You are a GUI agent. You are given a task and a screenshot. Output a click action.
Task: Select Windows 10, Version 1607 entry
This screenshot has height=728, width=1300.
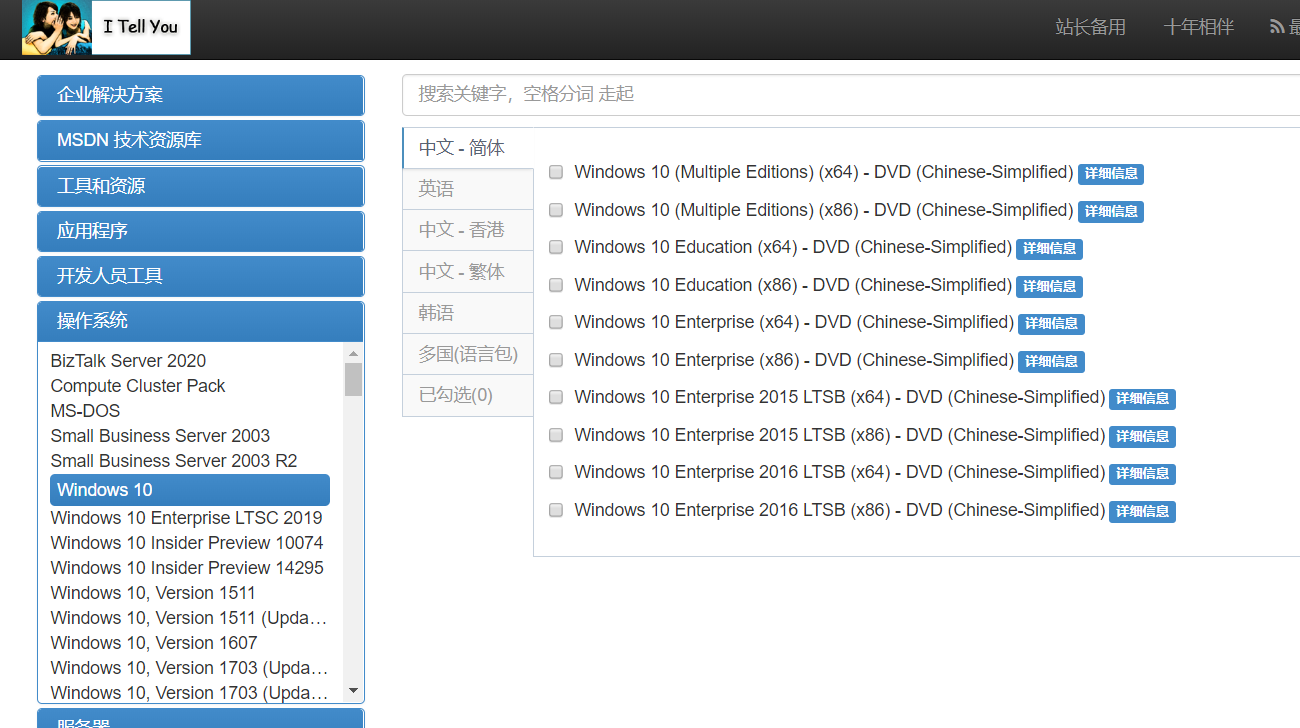[x=154, y=643]
